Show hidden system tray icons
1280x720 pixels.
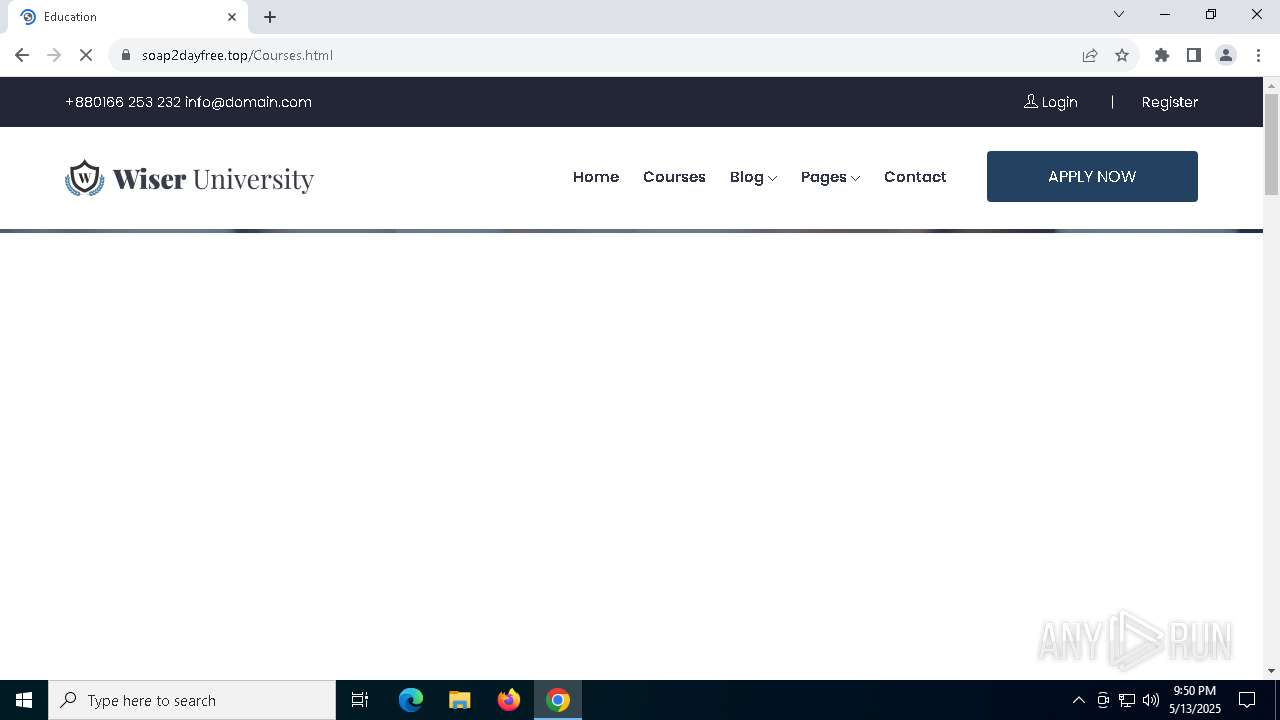(x=1079, y=700)
